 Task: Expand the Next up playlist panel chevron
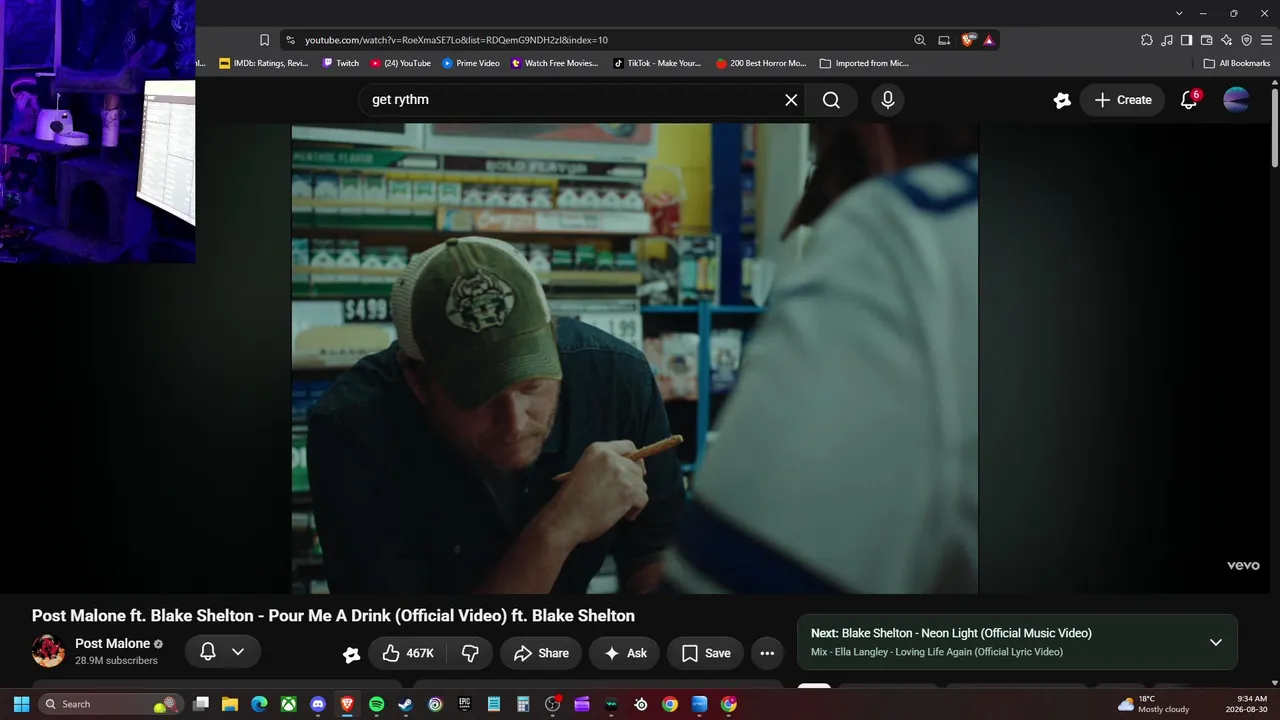pyautogui.click(x=1216, y=642)
